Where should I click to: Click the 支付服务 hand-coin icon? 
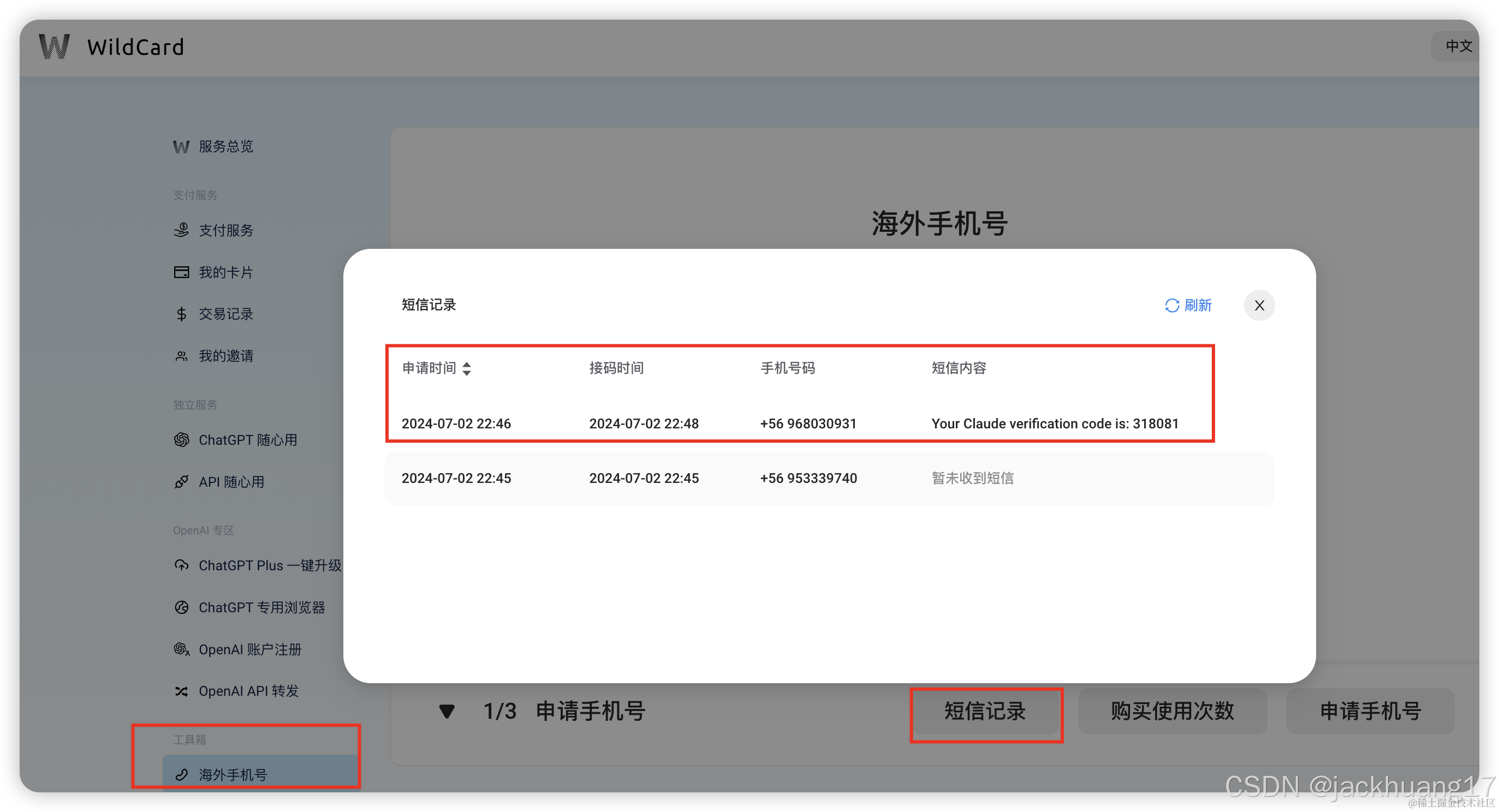pos(181,230)
